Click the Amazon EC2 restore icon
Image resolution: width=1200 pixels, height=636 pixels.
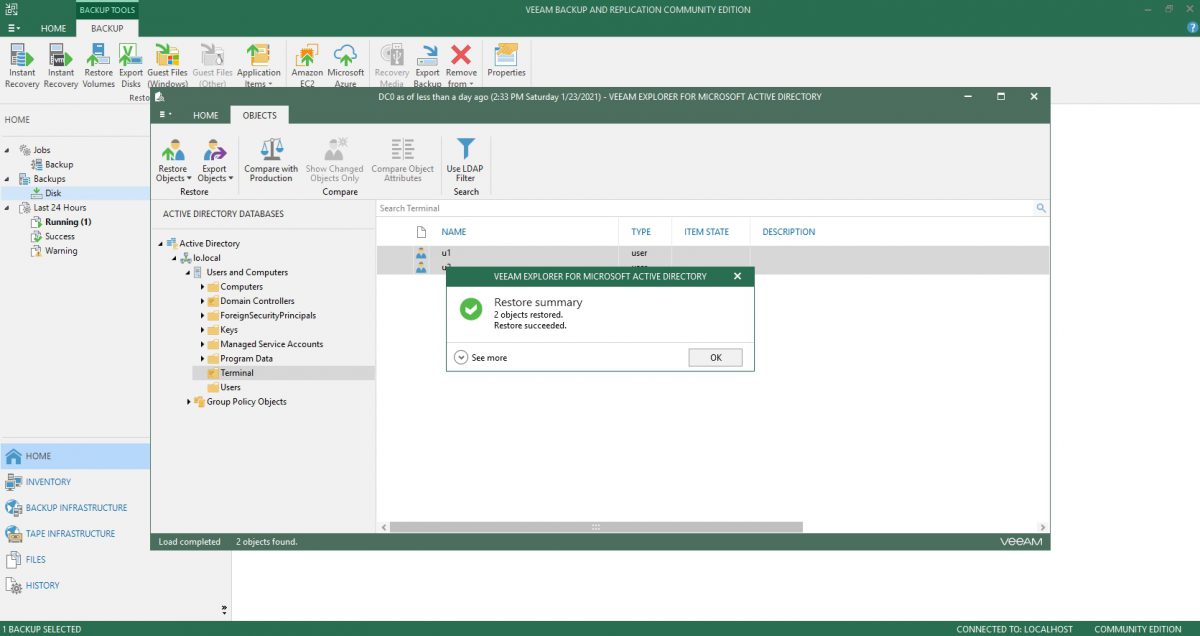pyautogui.click(x=306, y=63)
